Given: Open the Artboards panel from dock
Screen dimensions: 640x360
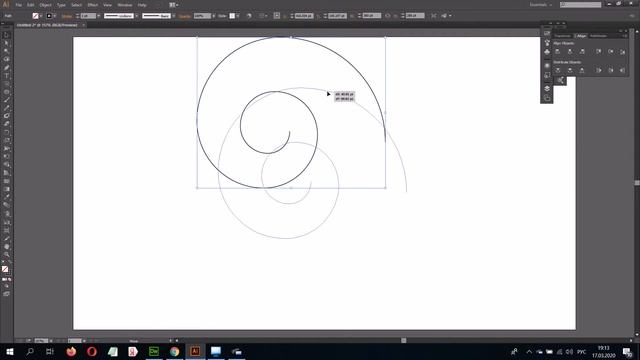Looking at the screenshot, I should 547,98.
